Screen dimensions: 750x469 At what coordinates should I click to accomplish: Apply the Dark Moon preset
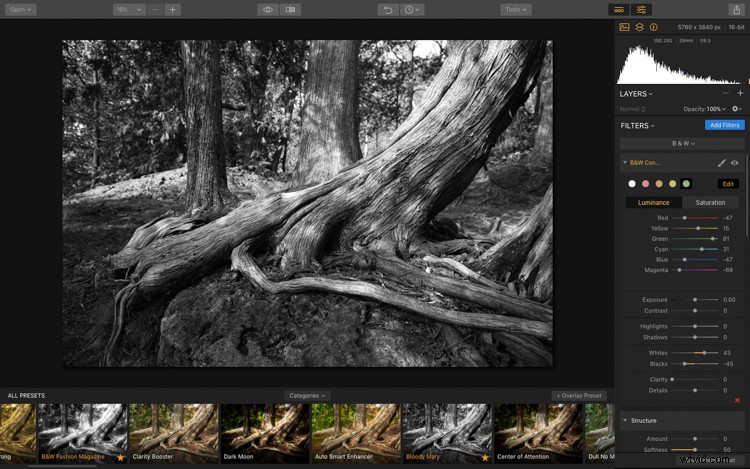pos(265,434)
